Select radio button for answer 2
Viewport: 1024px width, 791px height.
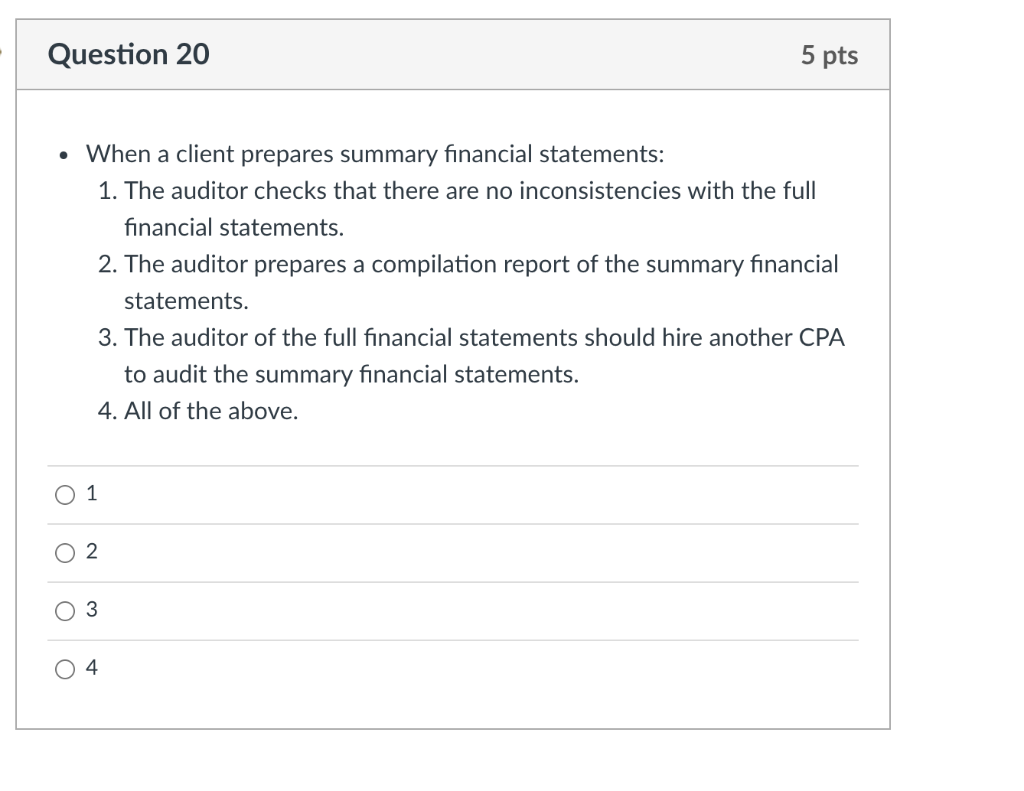(64, 551)
